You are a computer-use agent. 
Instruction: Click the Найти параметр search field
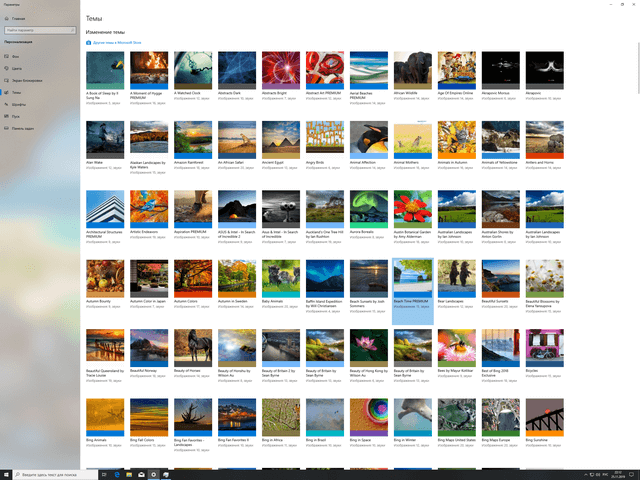coord(40,30)
